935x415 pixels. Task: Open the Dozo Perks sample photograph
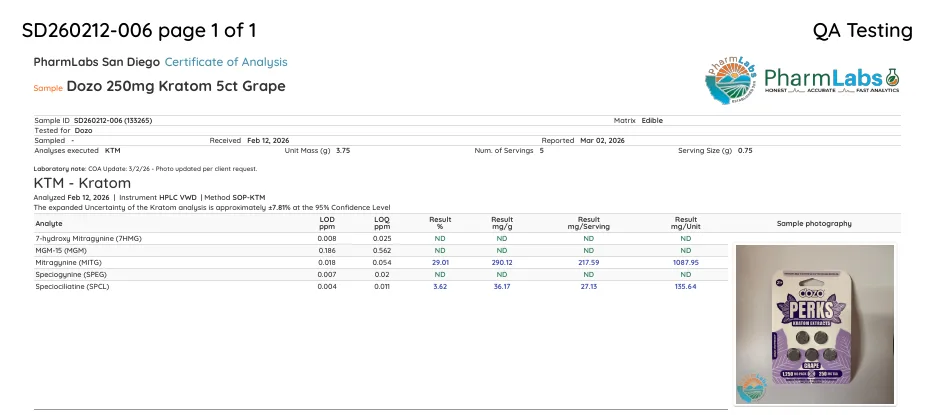[x=815, y=324]
